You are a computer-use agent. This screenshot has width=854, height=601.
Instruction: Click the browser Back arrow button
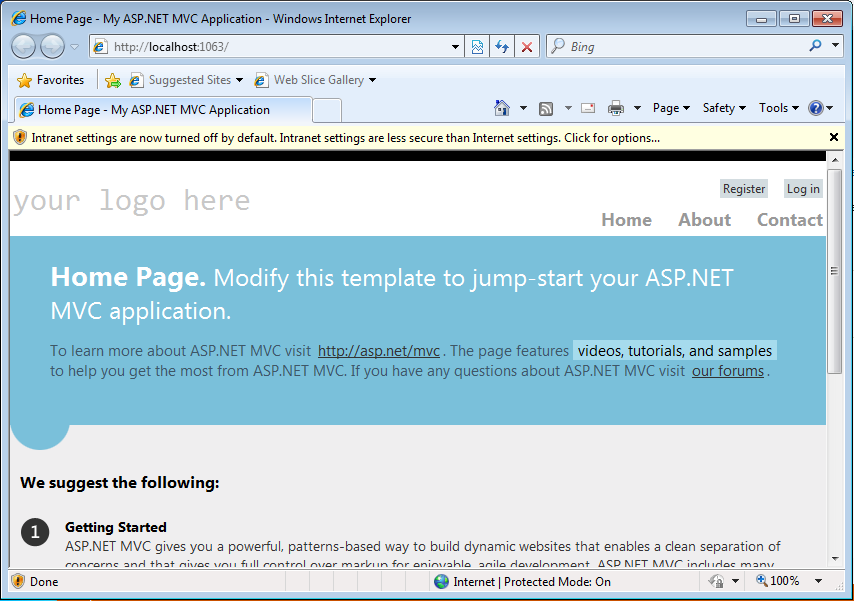pyautogui.click(x=23, y=46)
